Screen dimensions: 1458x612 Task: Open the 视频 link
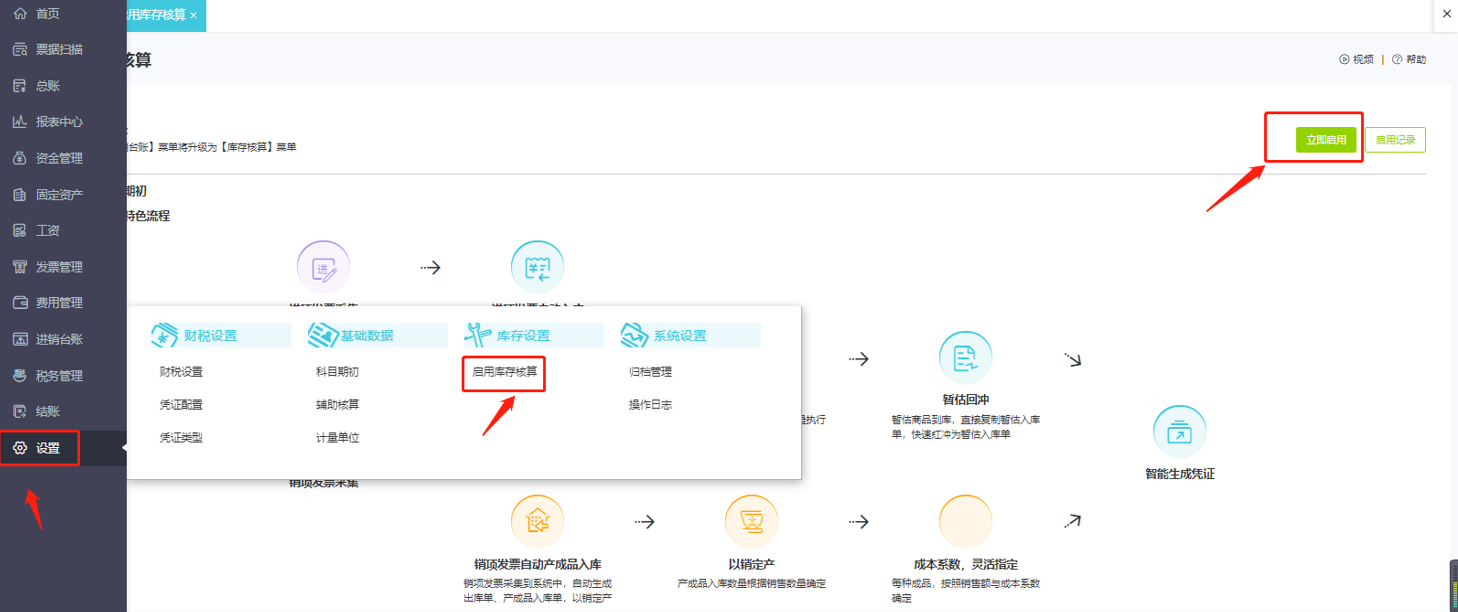coord(1356,60)
